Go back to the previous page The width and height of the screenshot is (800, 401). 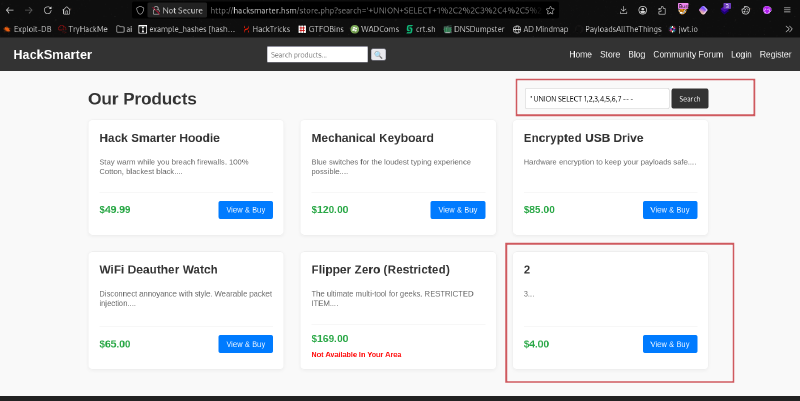point(10,10)
